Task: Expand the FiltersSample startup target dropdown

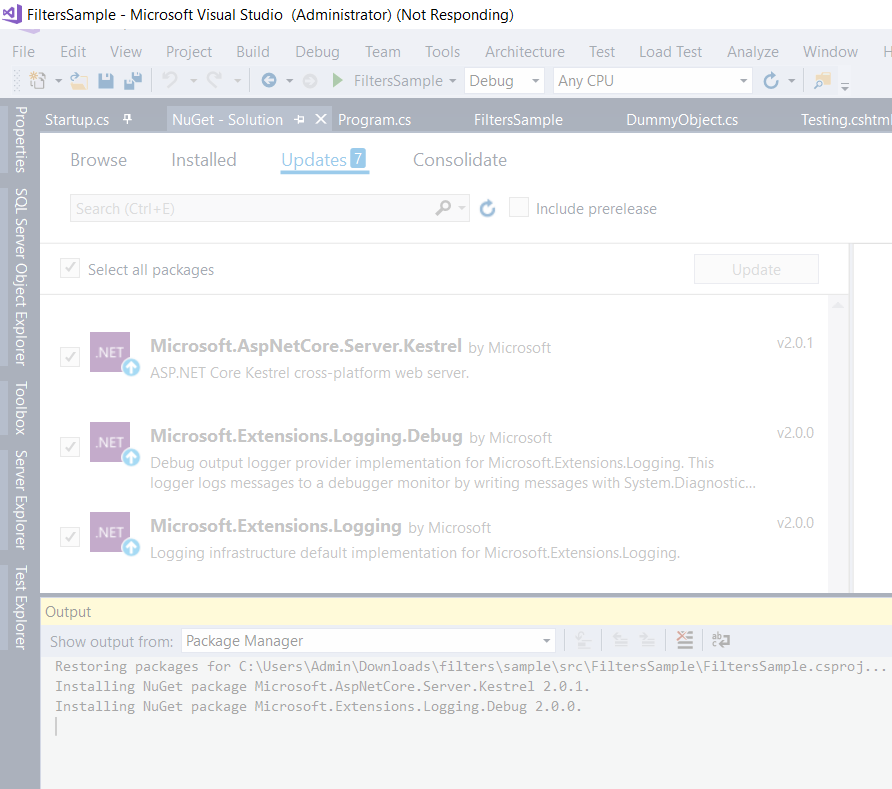Action: (453, 81)
